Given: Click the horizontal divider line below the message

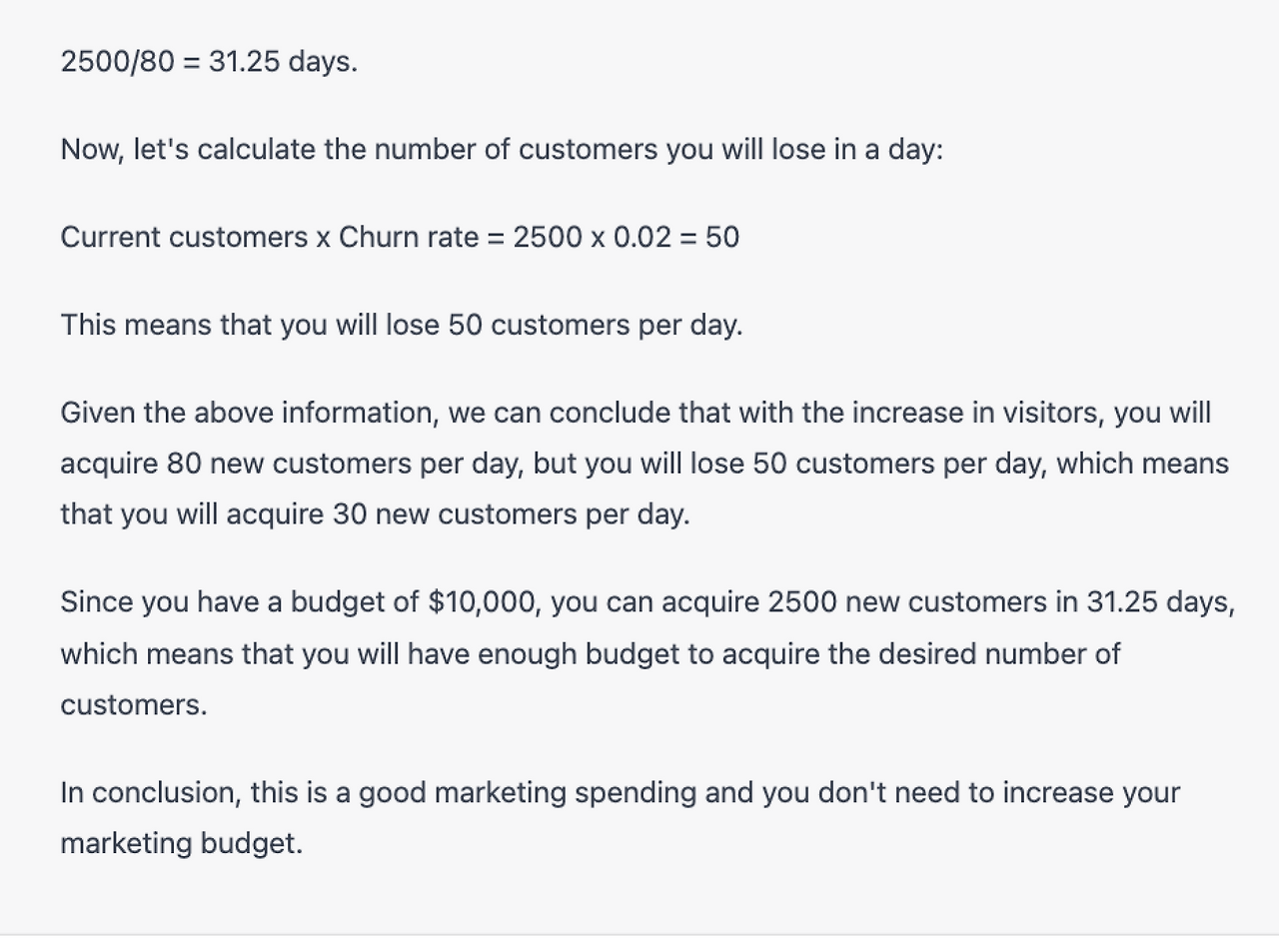Looking at the screenshot, I should coord(639,936).
